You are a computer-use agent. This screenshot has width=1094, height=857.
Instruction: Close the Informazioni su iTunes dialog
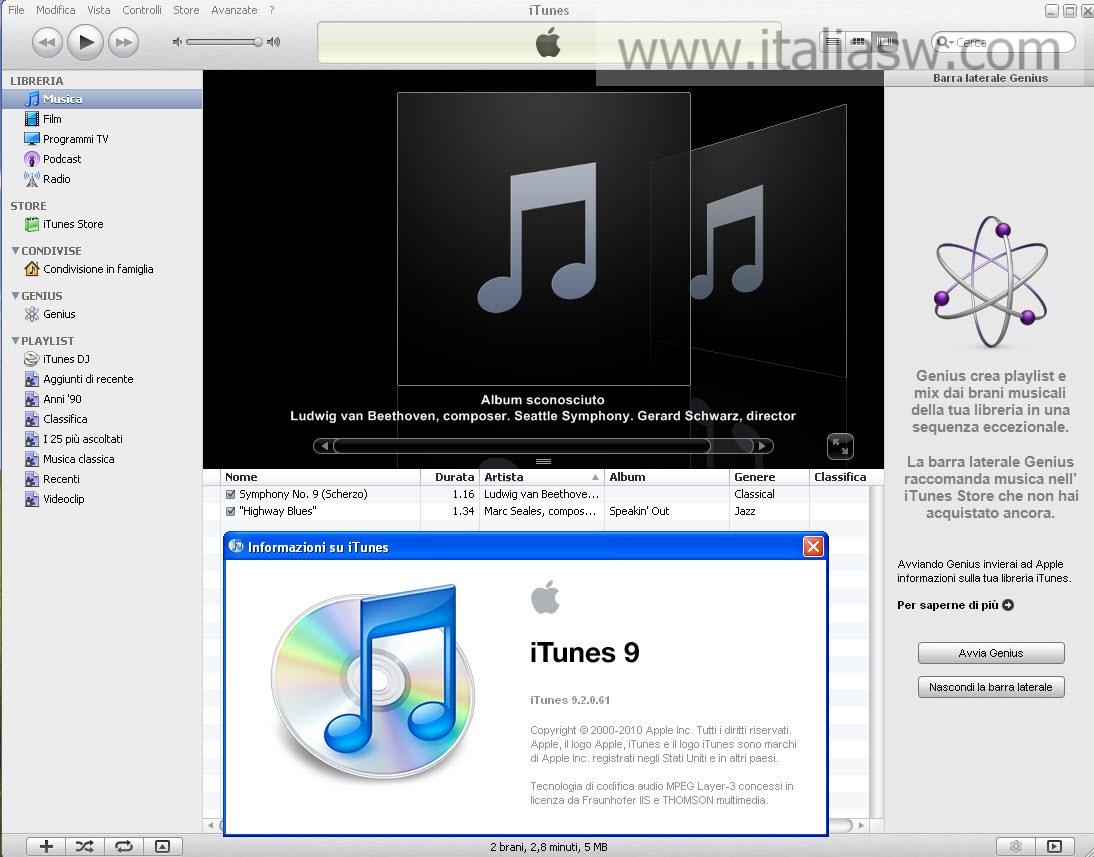[813, 546]
